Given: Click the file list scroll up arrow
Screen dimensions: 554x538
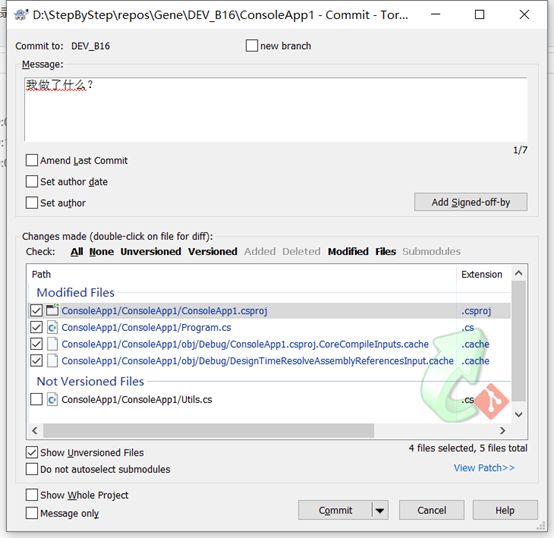Looking at the screenshot, I should [x=519, y=273].
